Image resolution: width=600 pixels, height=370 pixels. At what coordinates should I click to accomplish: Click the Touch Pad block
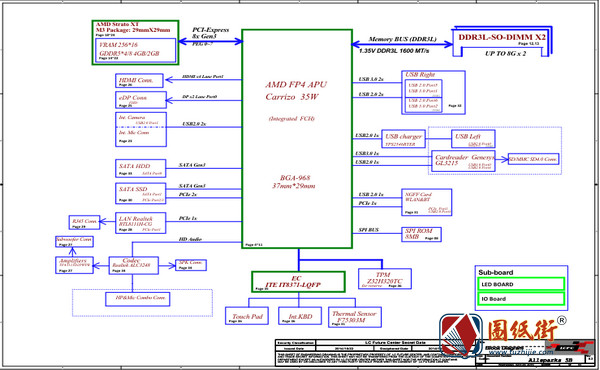tap(247, 316)
